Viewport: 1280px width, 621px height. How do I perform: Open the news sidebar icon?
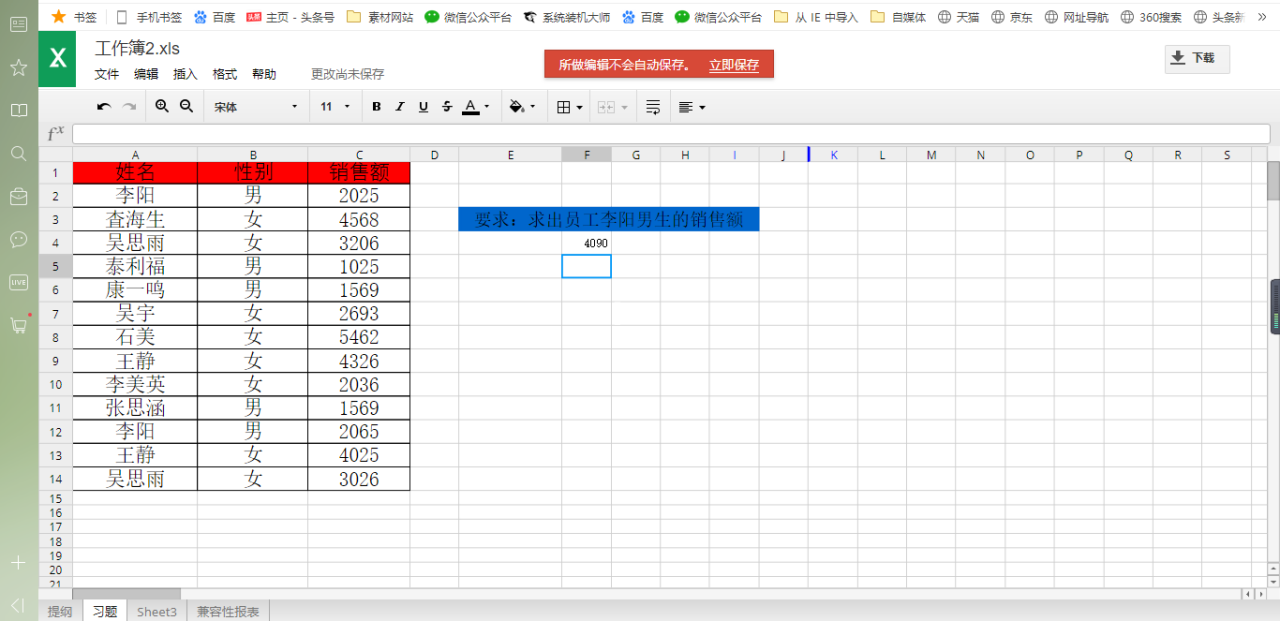coord(18,24)
